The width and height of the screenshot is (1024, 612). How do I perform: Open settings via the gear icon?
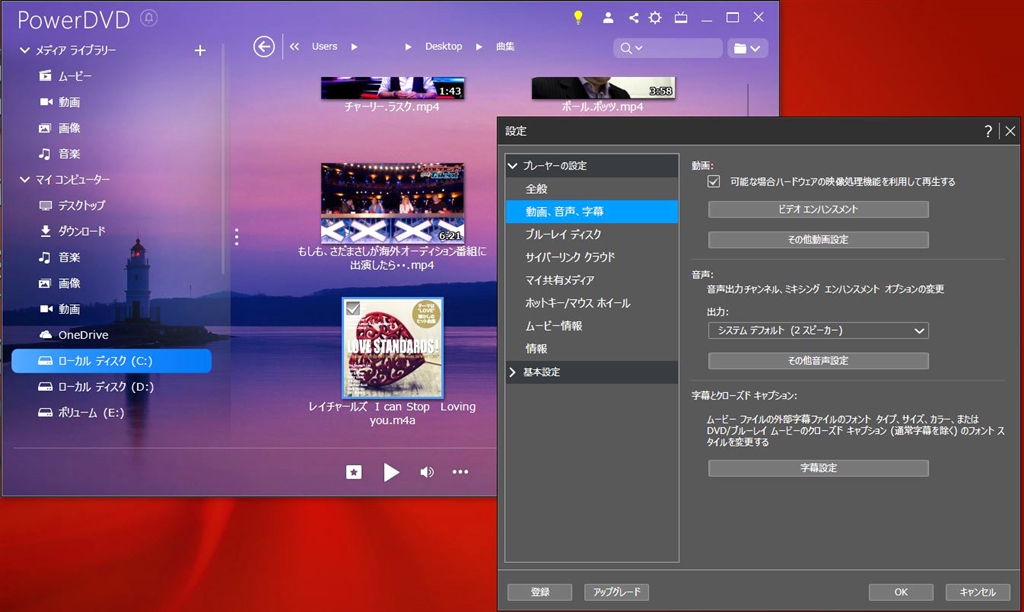tap(655, 18)
